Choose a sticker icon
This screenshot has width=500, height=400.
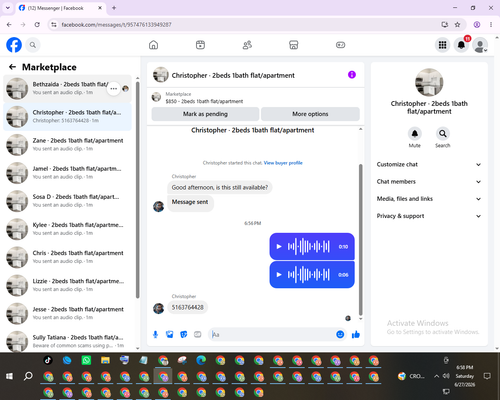(x=184, y=334)
